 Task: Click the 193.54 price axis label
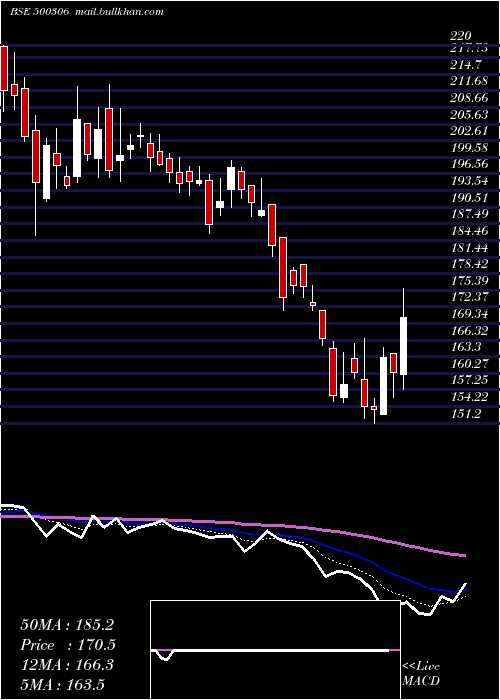click(469, 182)
